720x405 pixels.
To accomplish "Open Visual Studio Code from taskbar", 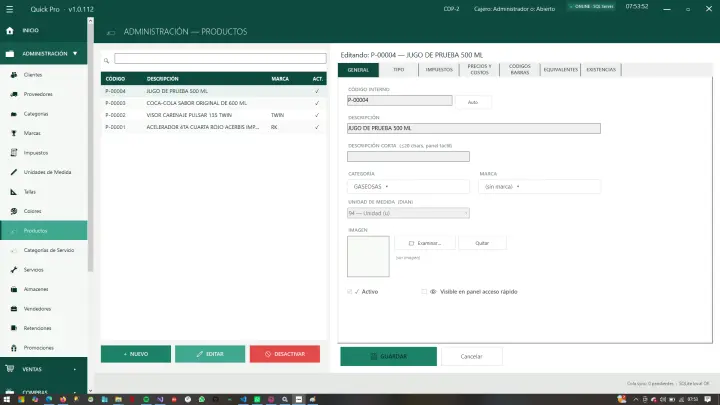I will point(243,399).
